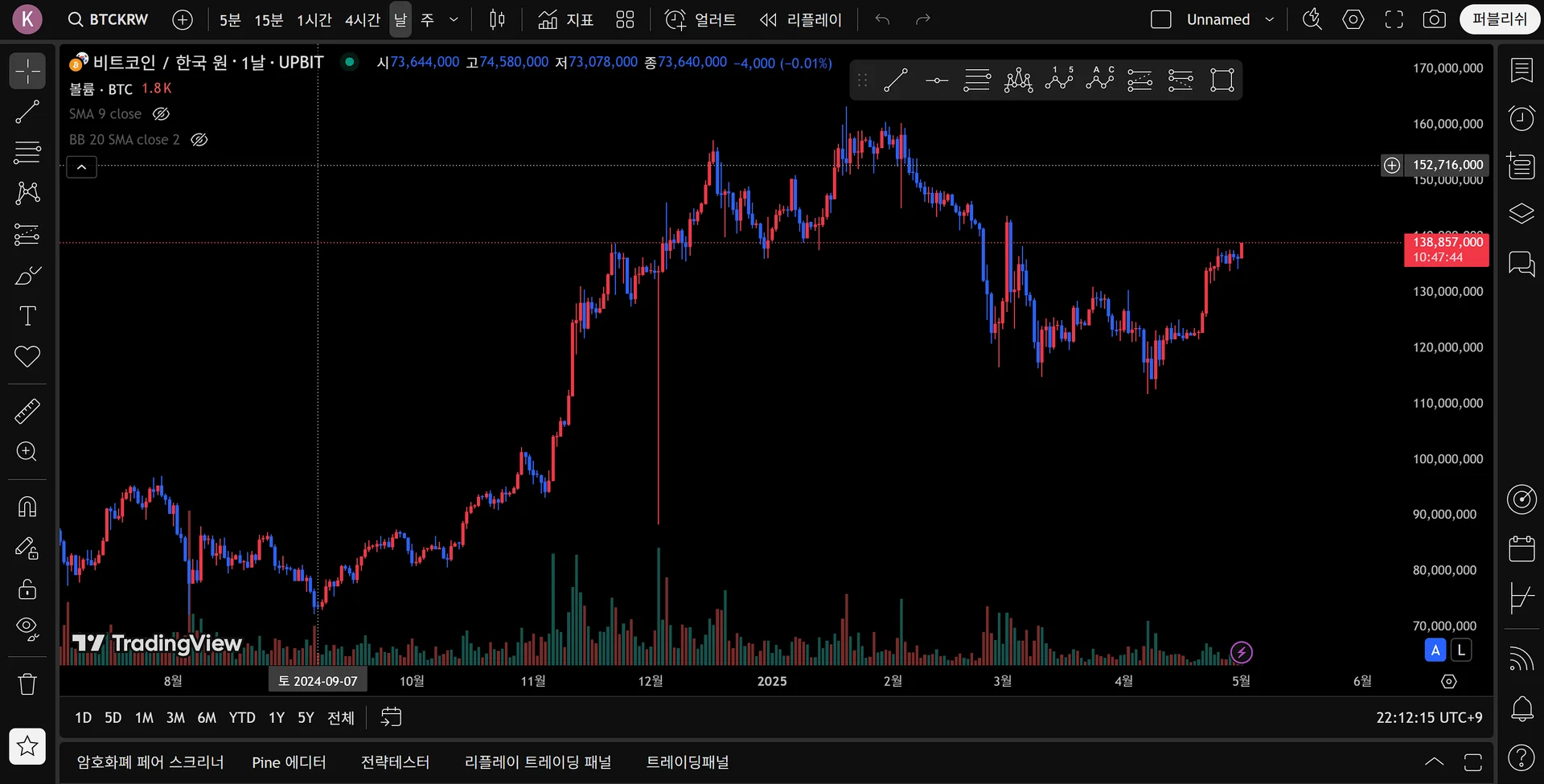Viewport: 1544px width, 784px height.
Task: Toggle BB 20 SMA indicator visibility
Action: (199, 140)
